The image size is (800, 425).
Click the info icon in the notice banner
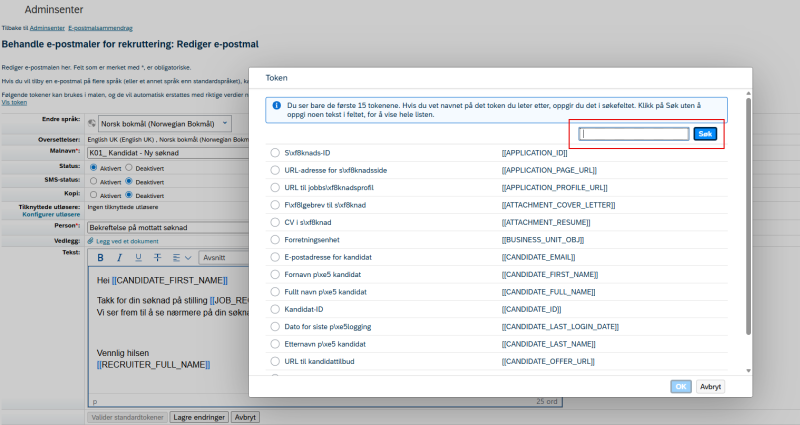[x=277, y=106]
